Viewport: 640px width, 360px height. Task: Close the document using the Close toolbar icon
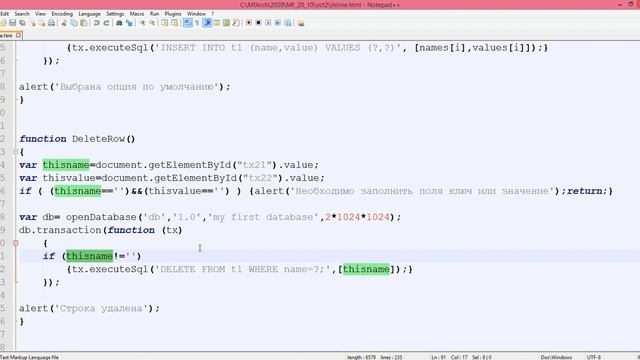point(32,23)
